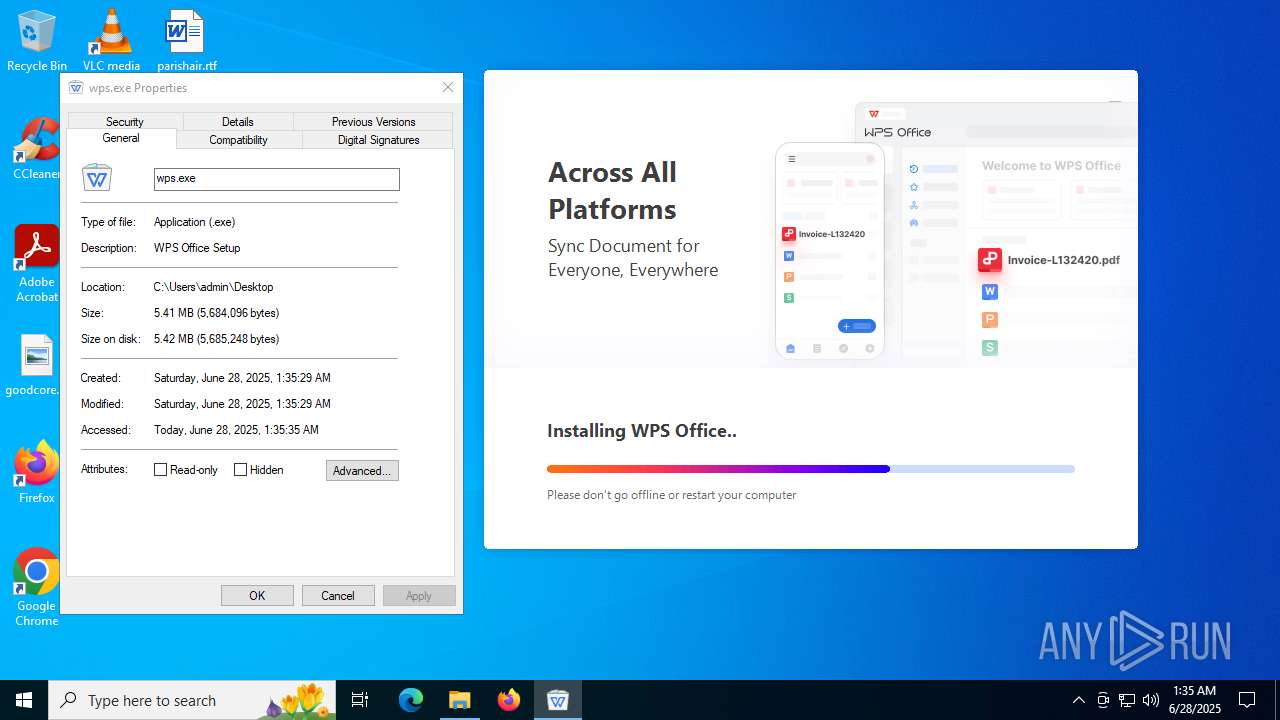Open File Explorer from the taskbar
The height and width of the screenshot is (720, 1280).
coord(459,700)
